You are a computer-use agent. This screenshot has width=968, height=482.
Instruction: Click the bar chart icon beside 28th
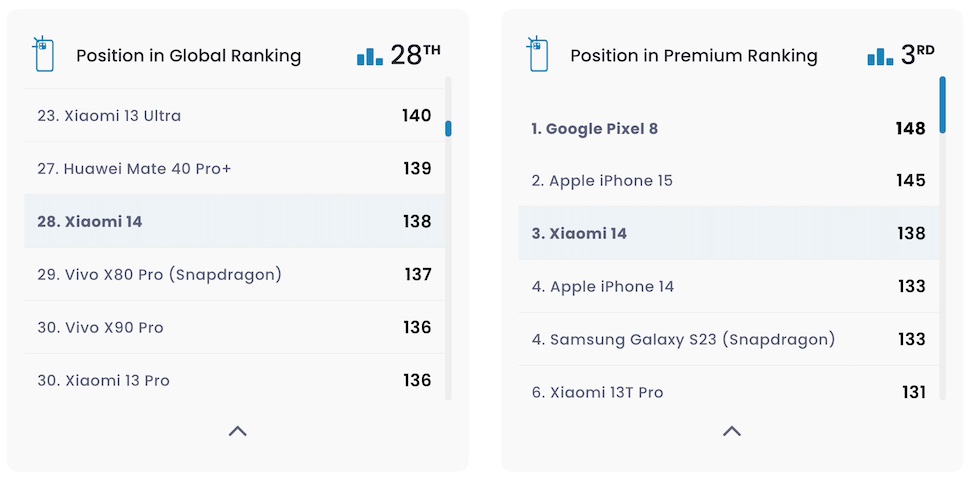(x=370, y=56)
